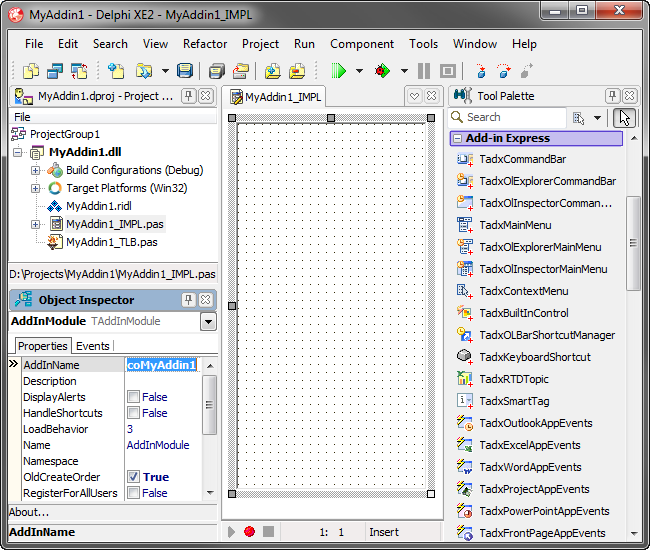Image resolution: width=650 pixels, height=550 pixels.
Task: Select TadxWordAppEvents component
Action: pos(530,467)
